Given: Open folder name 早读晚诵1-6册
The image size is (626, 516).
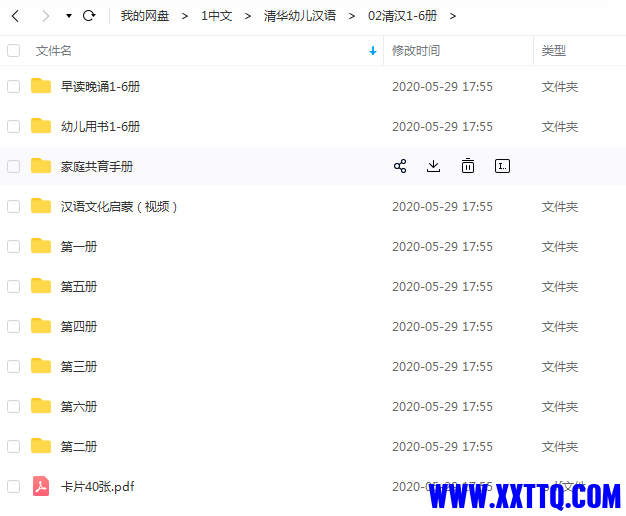Looking at the screenshot, I should pyautogui.click(x=100, y=86).
